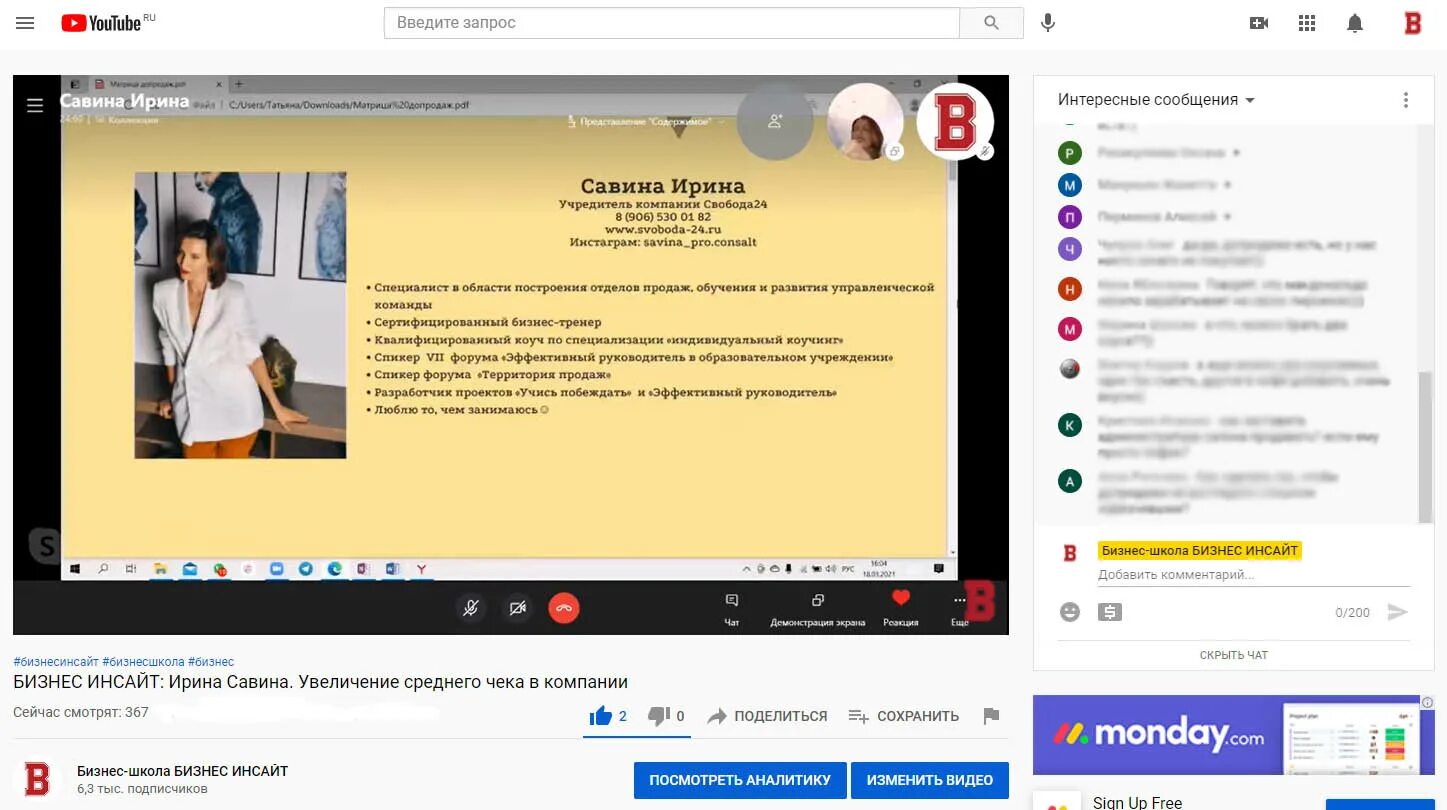Focus the Введите запрос search field
Screen dimensions: 1447x810
[672, 22]
